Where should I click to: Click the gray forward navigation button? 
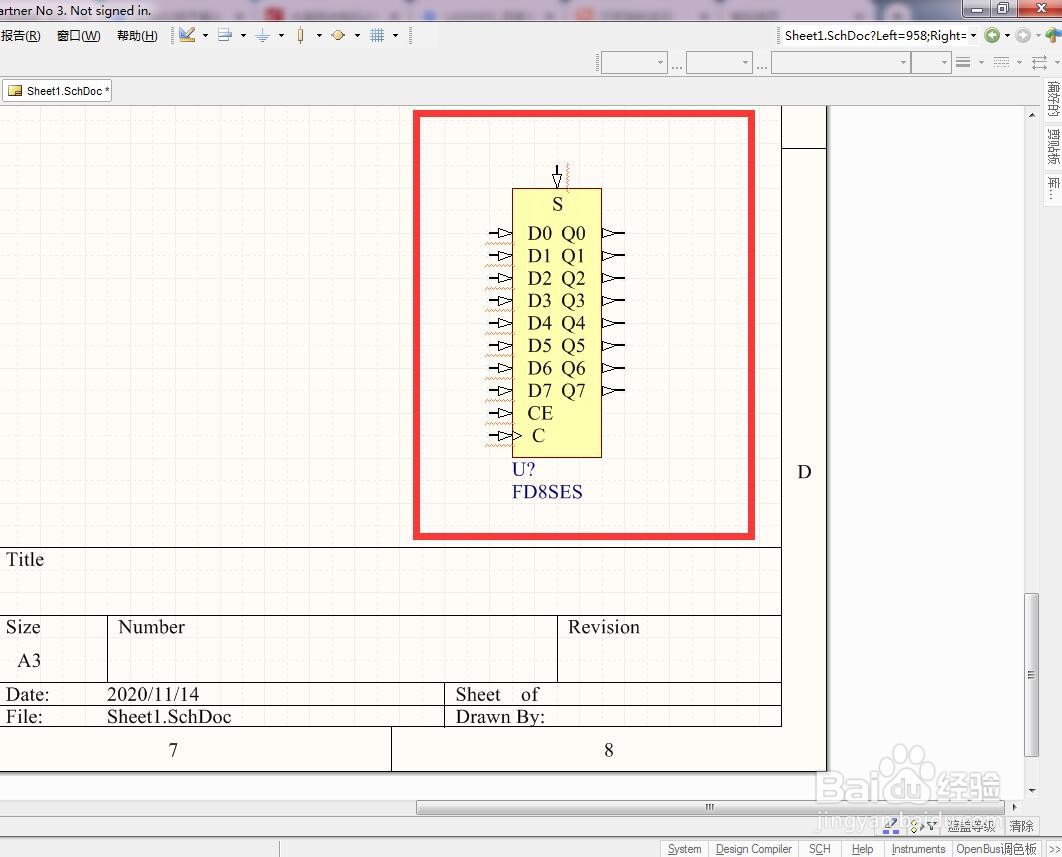click(x=1023, y=35)
